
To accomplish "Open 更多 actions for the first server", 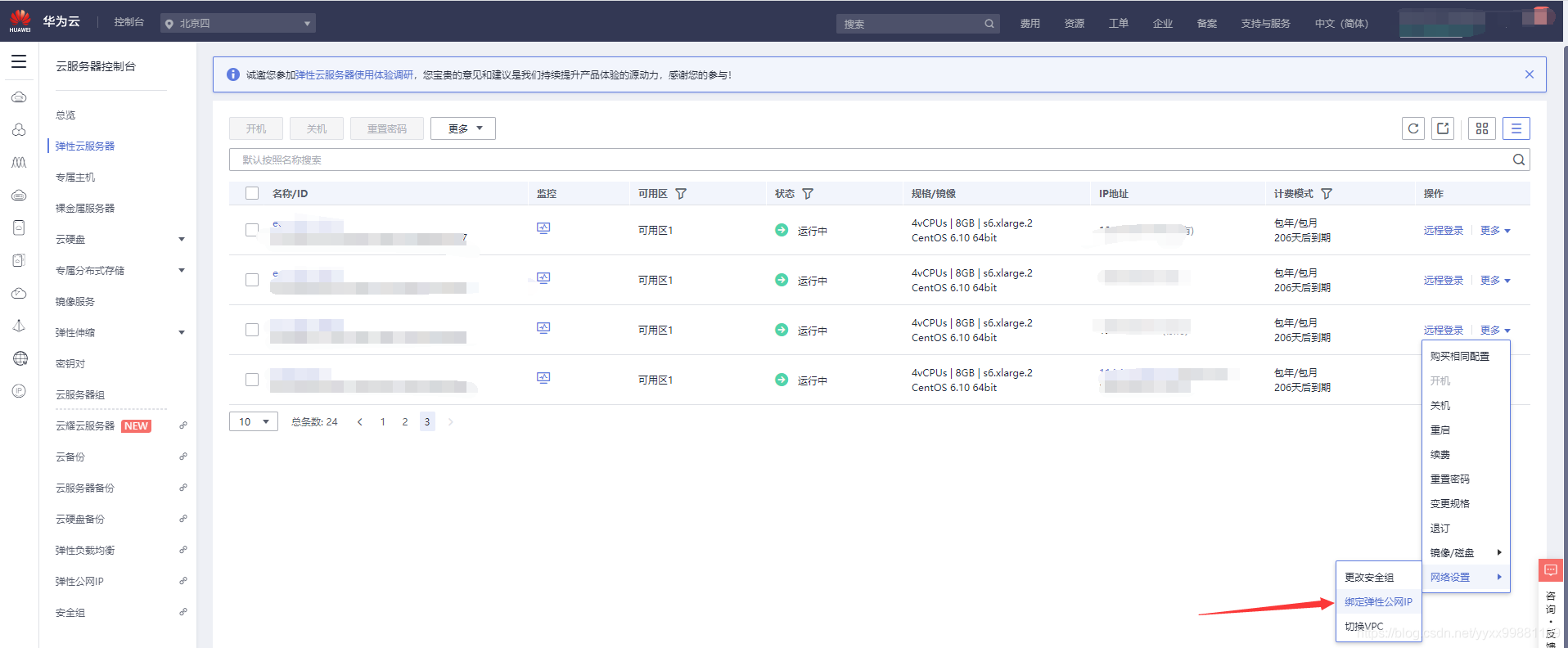I will coord(1495,231).
